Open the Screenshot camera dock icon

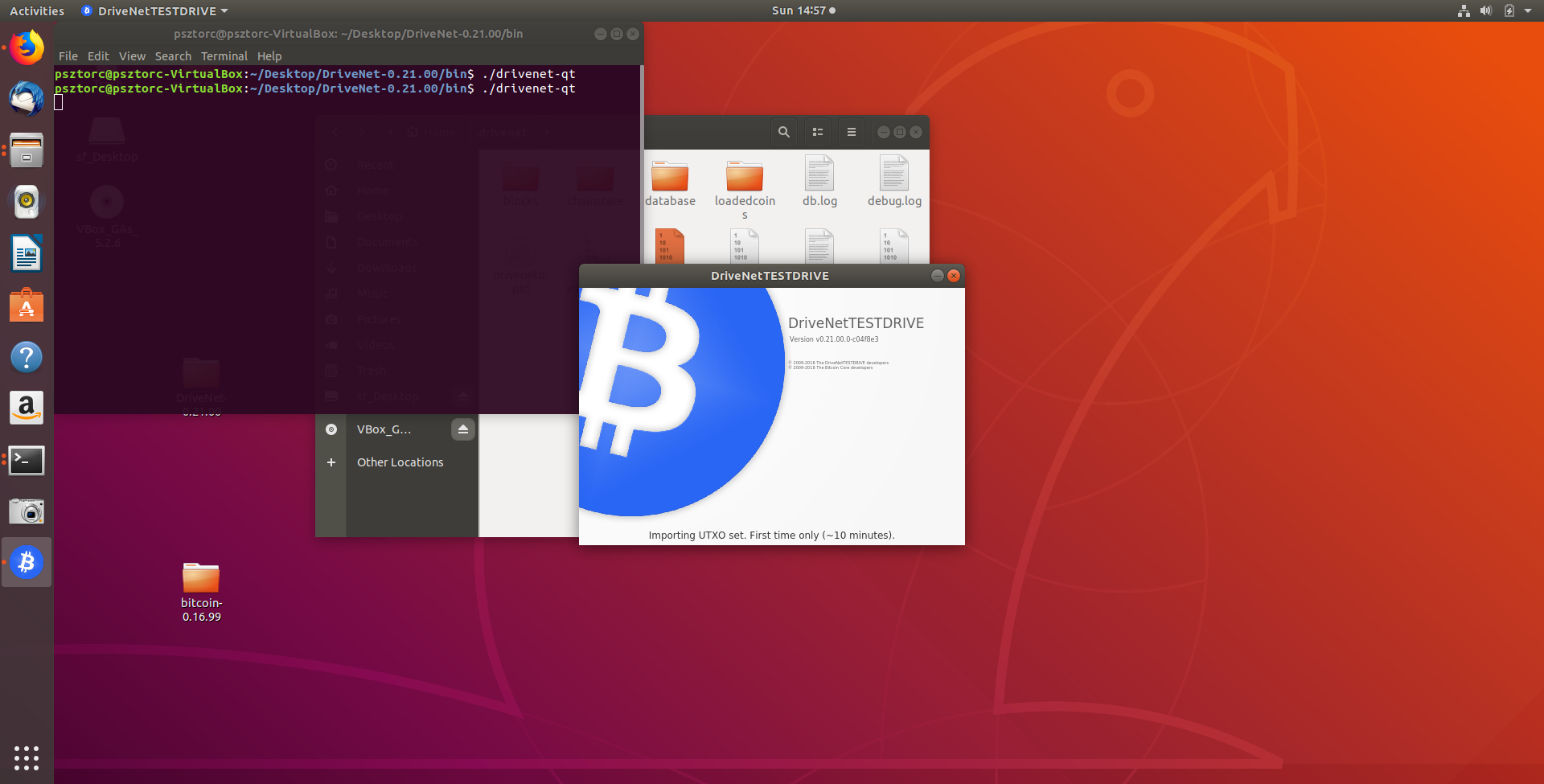click(x=27, y=511)
